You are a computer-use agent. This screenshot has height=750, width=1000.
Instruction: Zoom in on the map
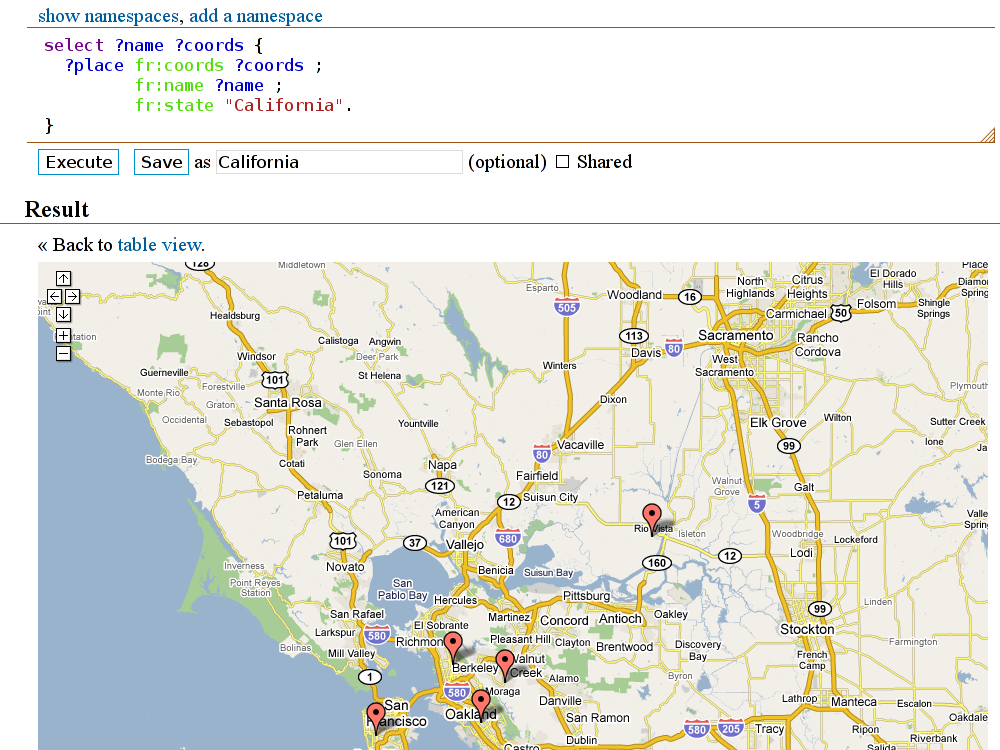(63, 335)
